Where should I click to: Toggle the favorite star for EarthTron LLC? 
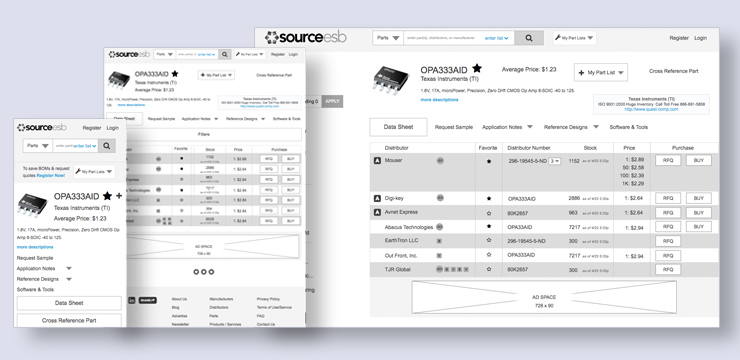click(x=489, y=241)
